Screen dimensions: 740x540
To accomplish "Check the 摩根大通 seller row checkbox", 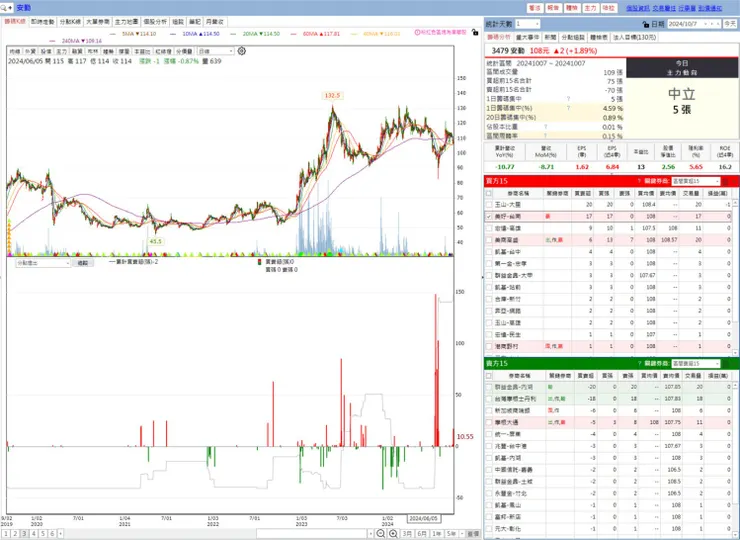I will coord(489,422).
